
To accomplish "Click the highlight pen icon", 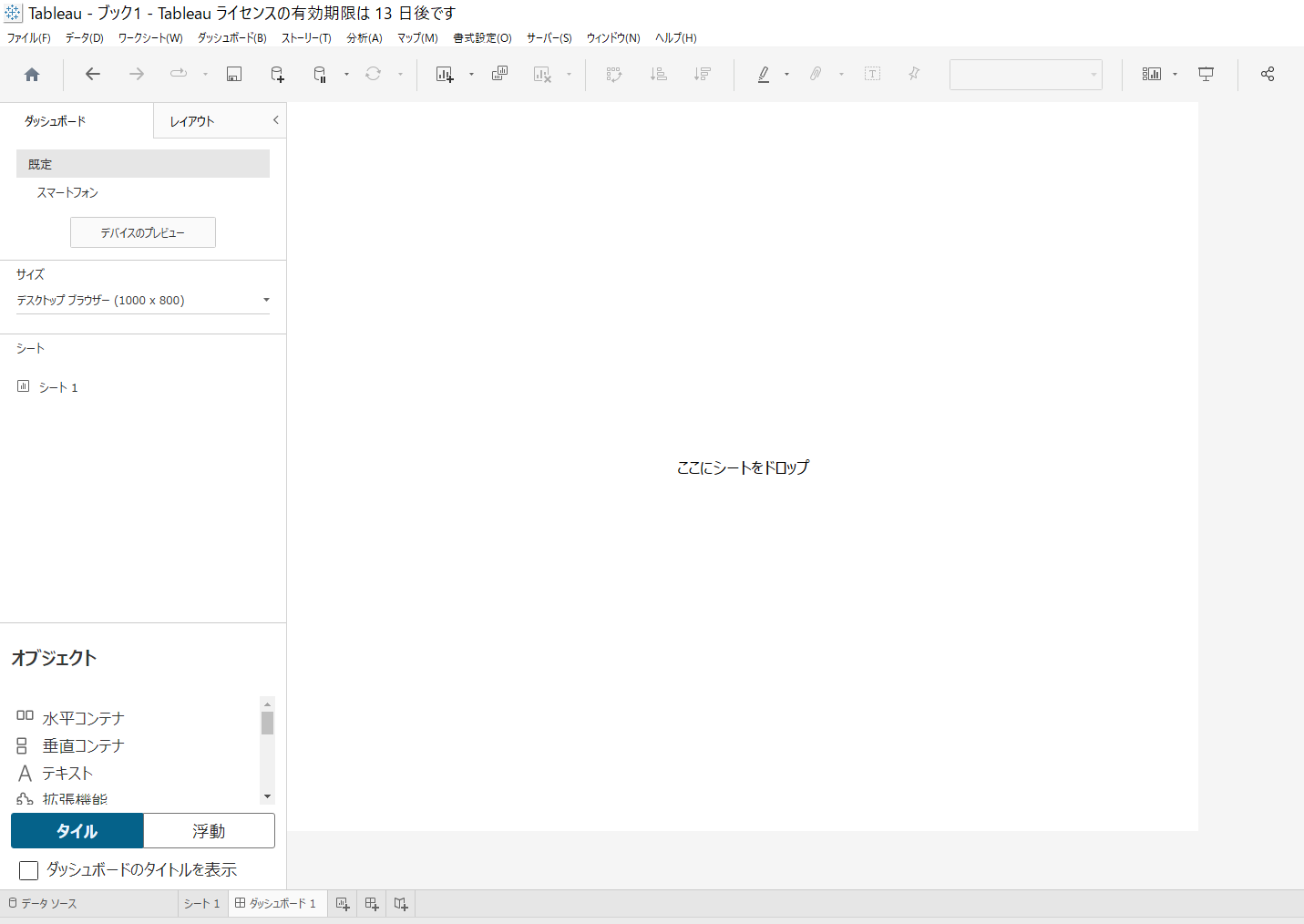I will [764, 75].
